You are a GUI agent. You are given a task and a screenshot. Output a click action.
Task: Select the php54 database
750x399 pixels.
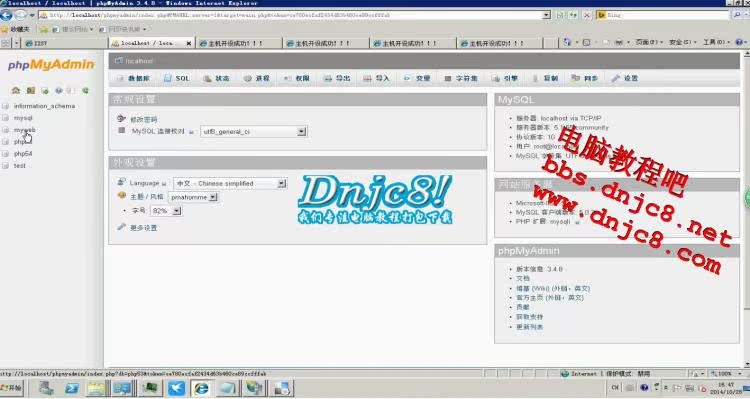pos(23,154)
